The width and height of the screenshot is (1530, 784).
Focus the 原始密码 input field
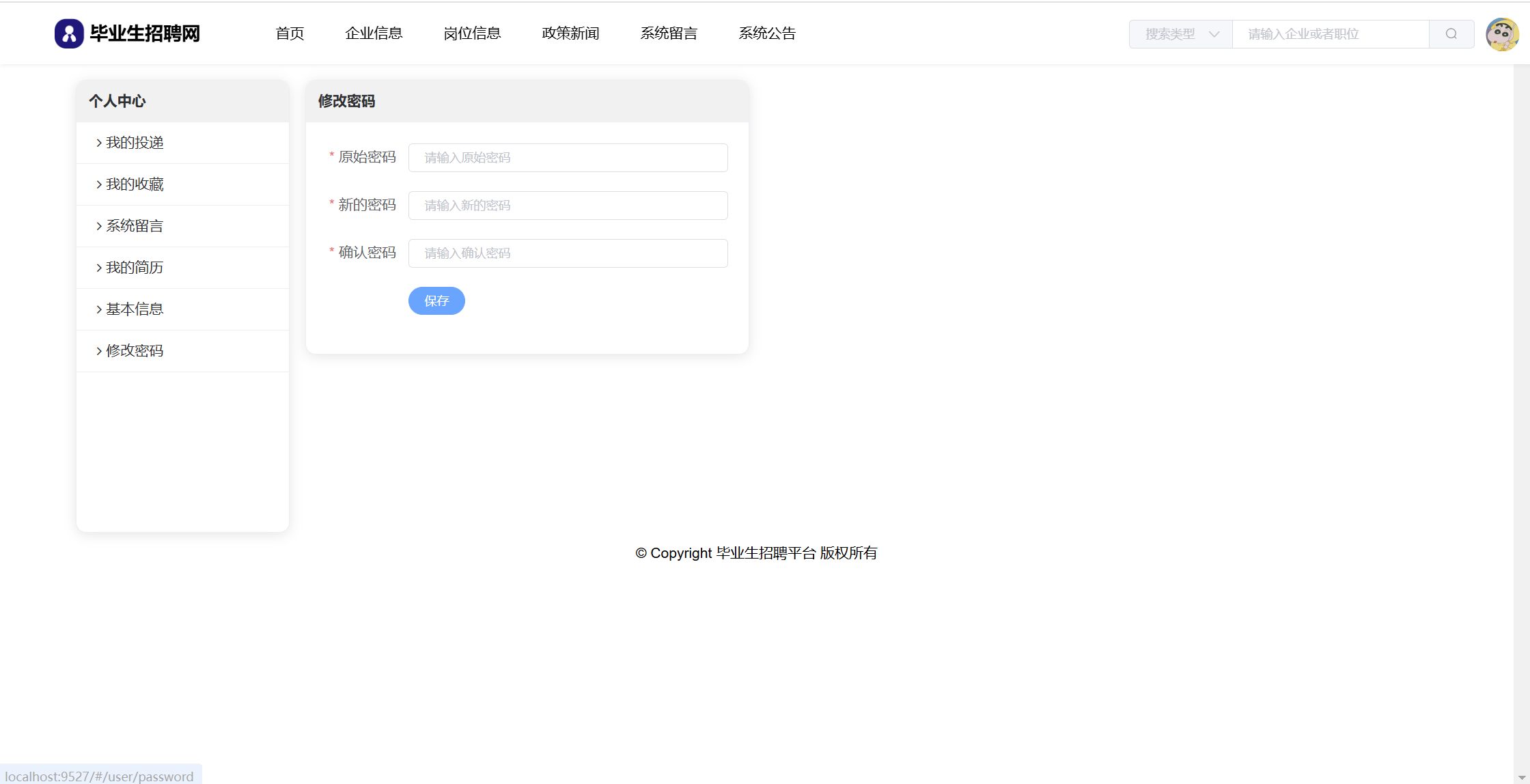tap(568, 158)
